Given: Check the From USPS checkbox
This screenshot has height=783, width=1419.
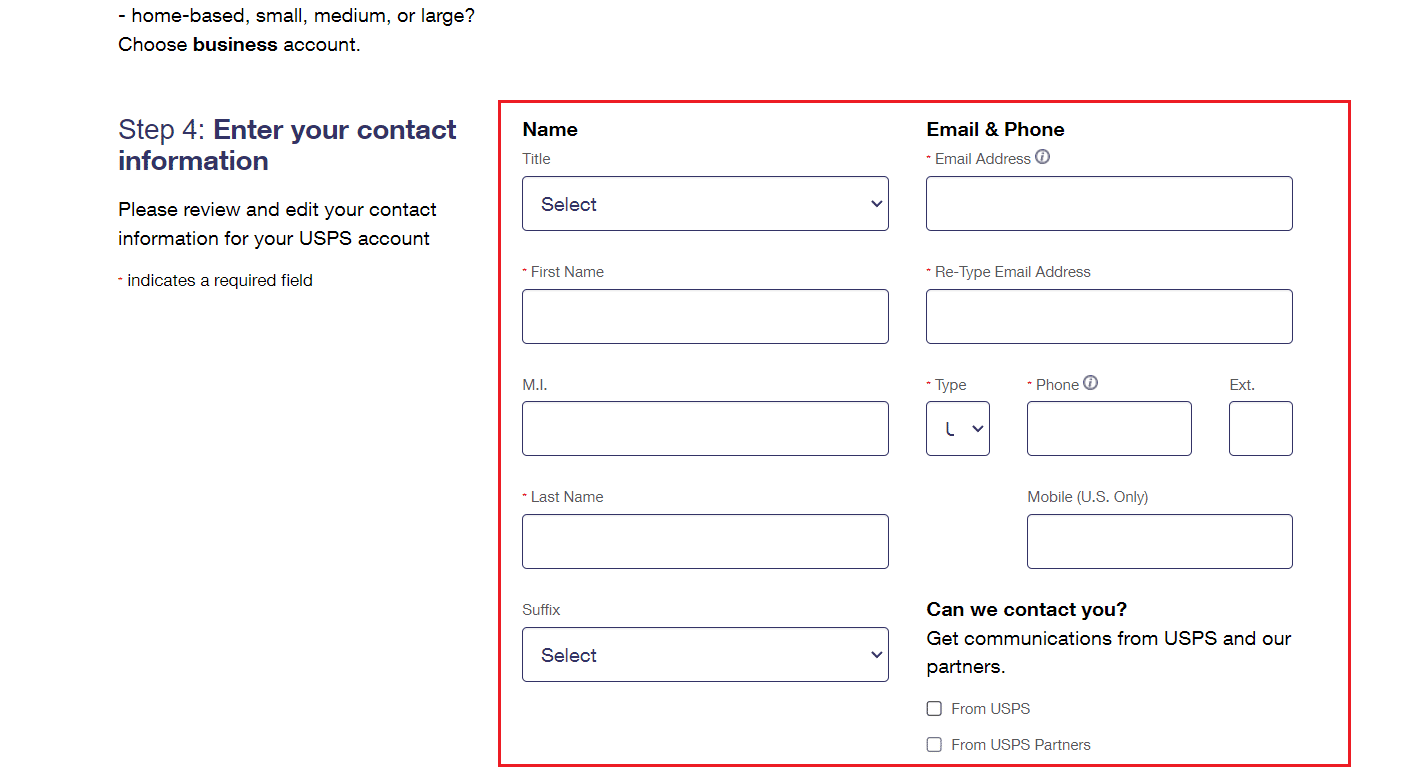Looking at the screenshot, I should click(x=933, y=708).
